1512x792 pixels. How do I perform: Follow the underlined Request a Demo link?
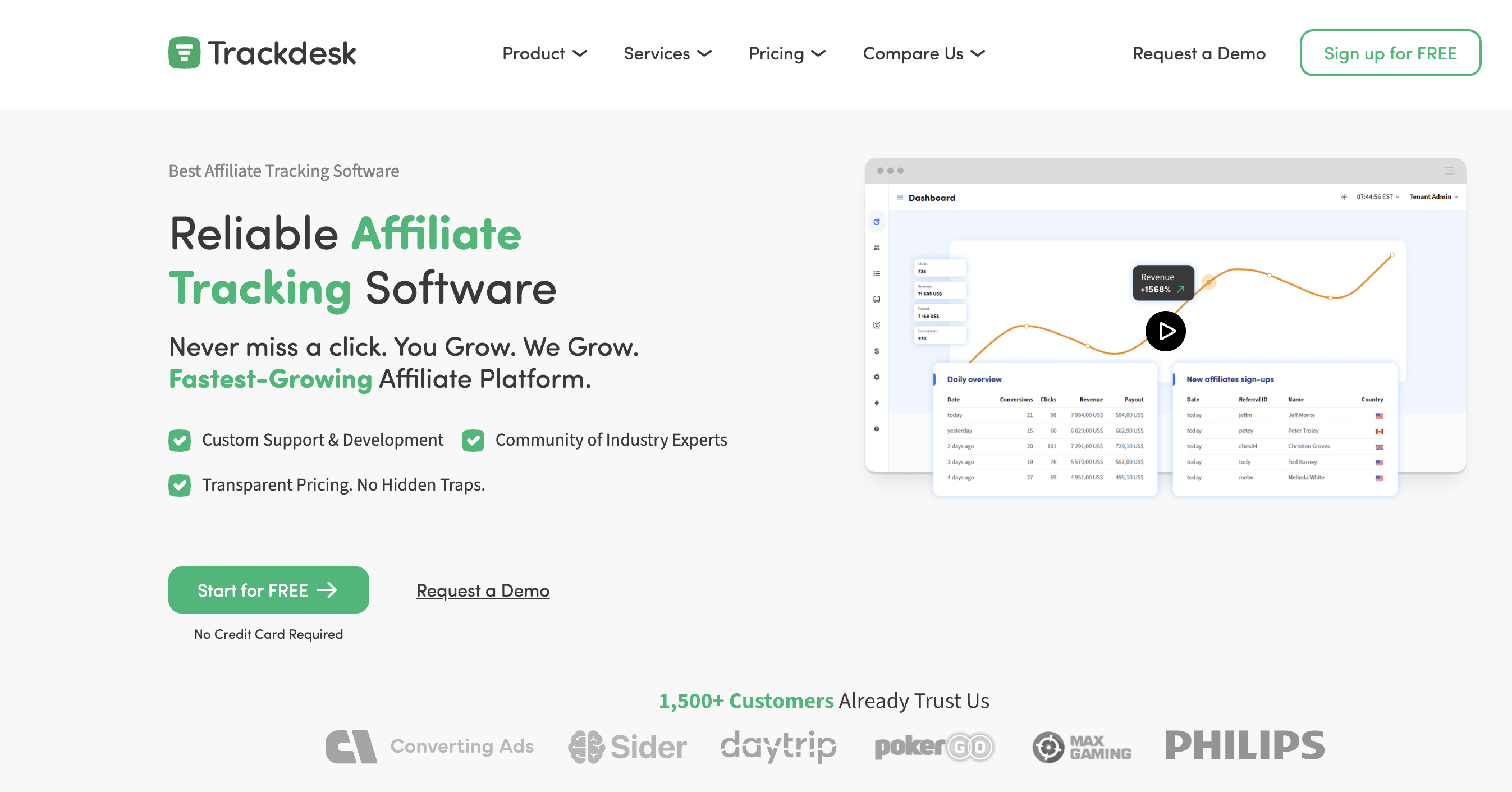pyautogui.click(x=483, y=590)
